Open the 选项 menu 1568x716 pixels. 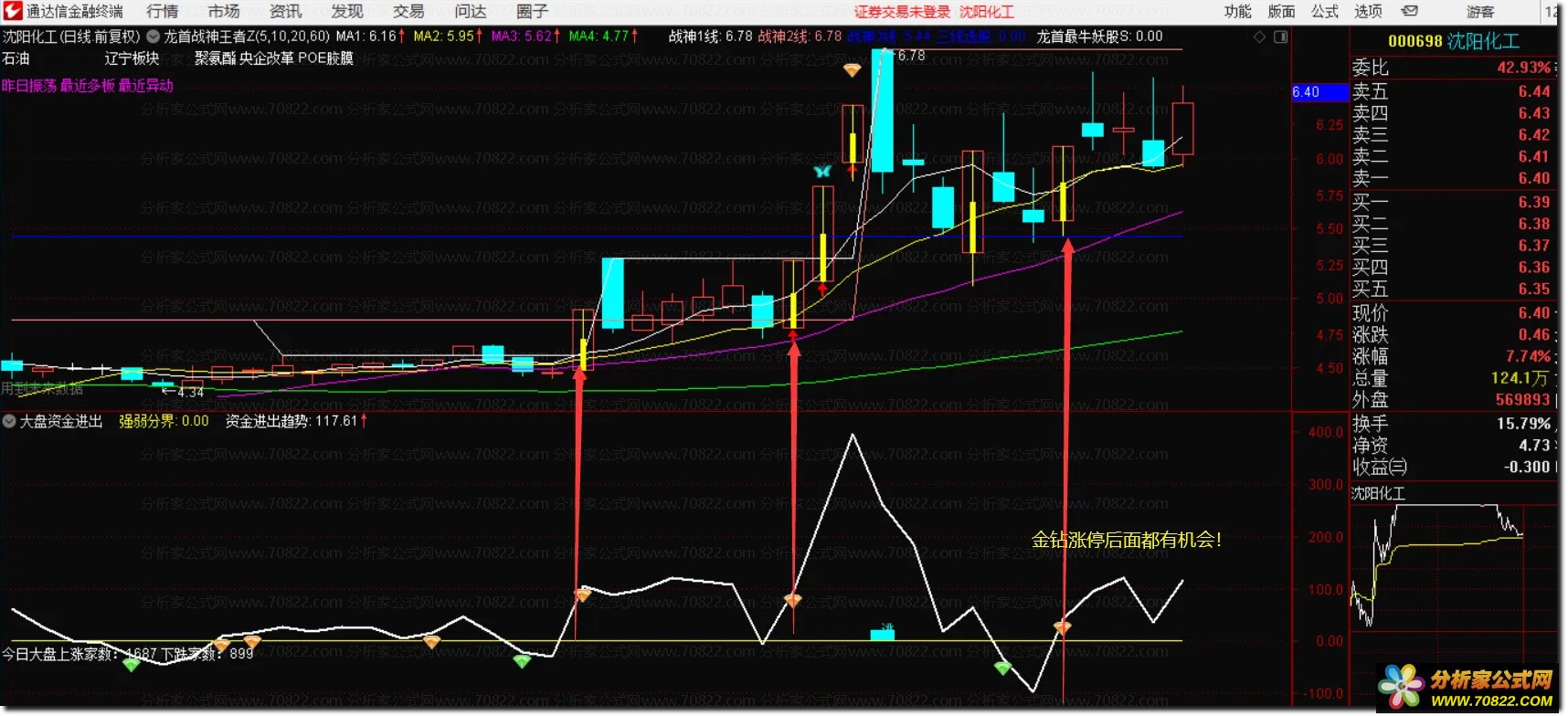1368,11
